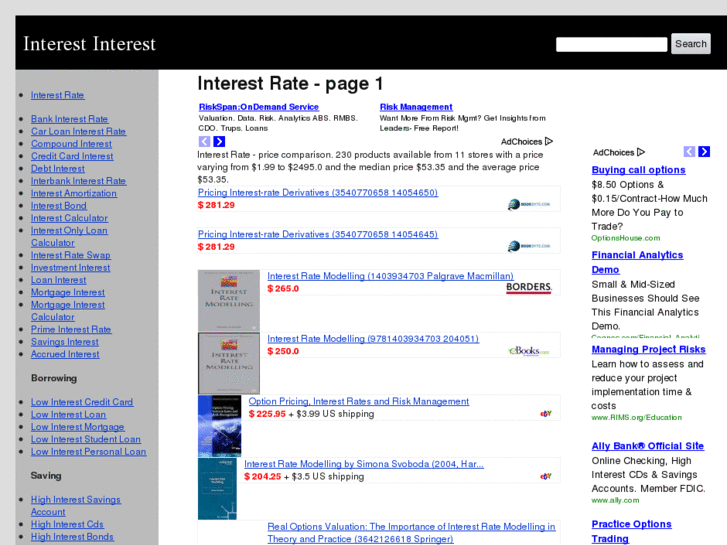
Task: Open the RiskSpan:OnDemand Service ad link
Action: (259, 107)
